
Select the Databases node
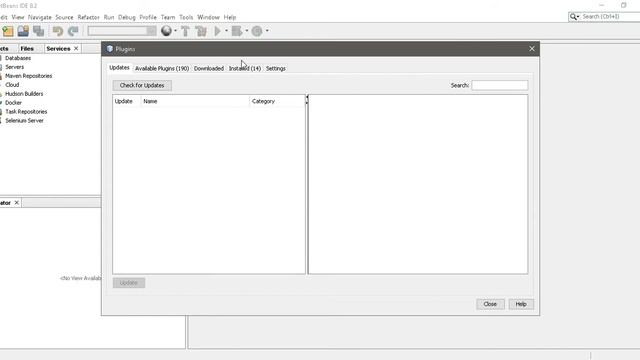pyautogui.click(x=18, y=58)
